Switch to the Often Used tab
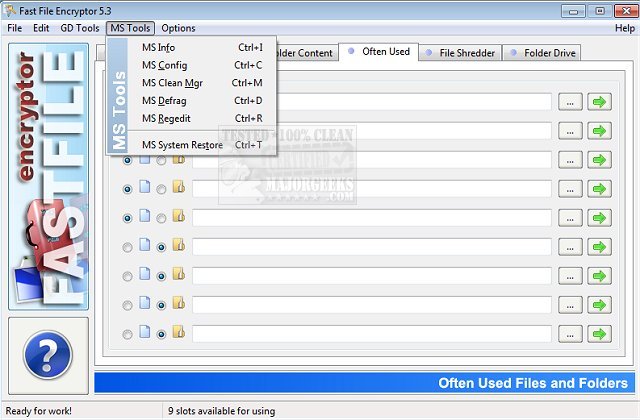The image size is (640, 420). pyautogui.click(x=378, y=52)
